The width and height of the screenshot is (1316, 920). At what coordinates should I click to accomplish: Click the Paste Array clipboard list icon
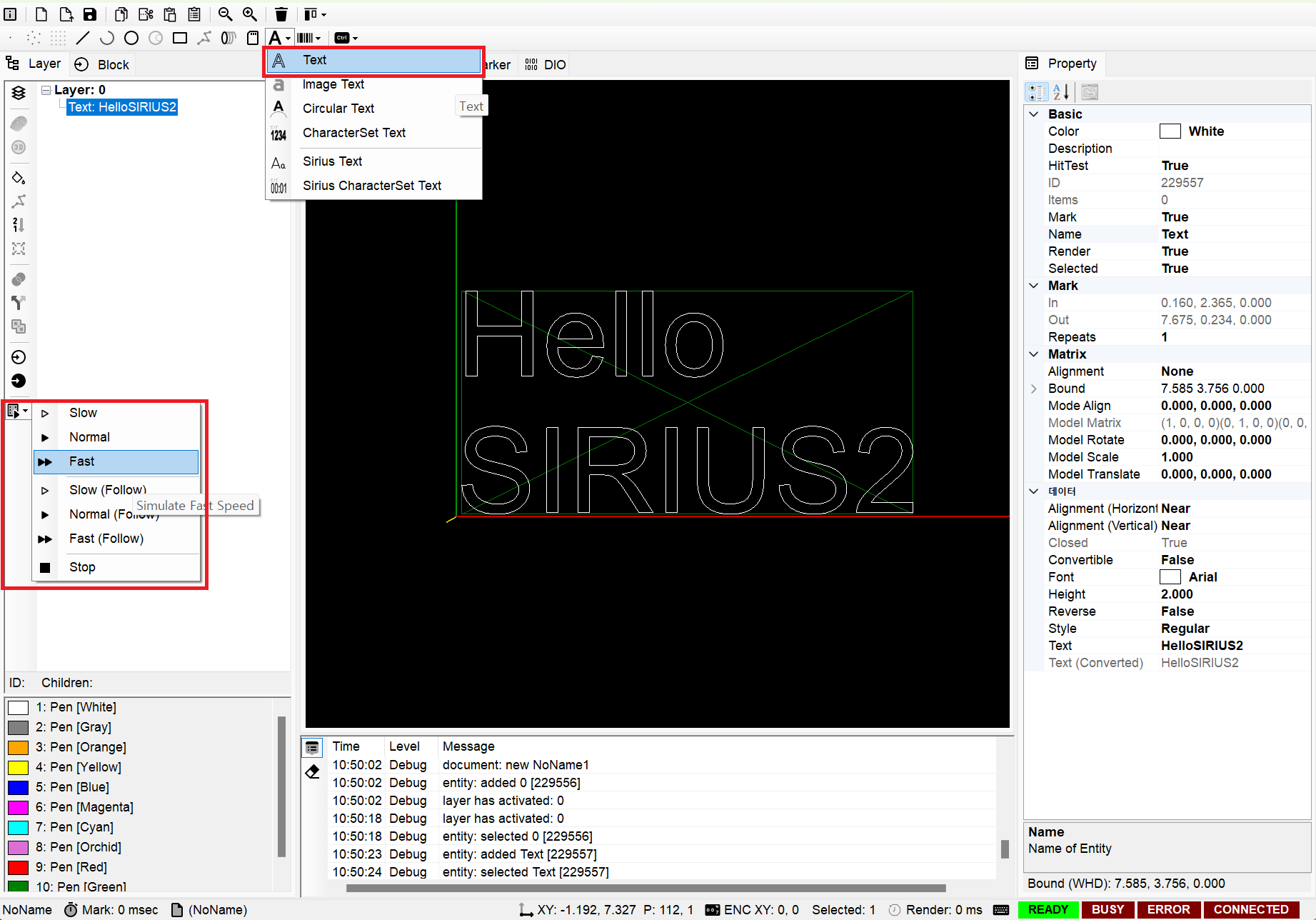coord(194,14)
